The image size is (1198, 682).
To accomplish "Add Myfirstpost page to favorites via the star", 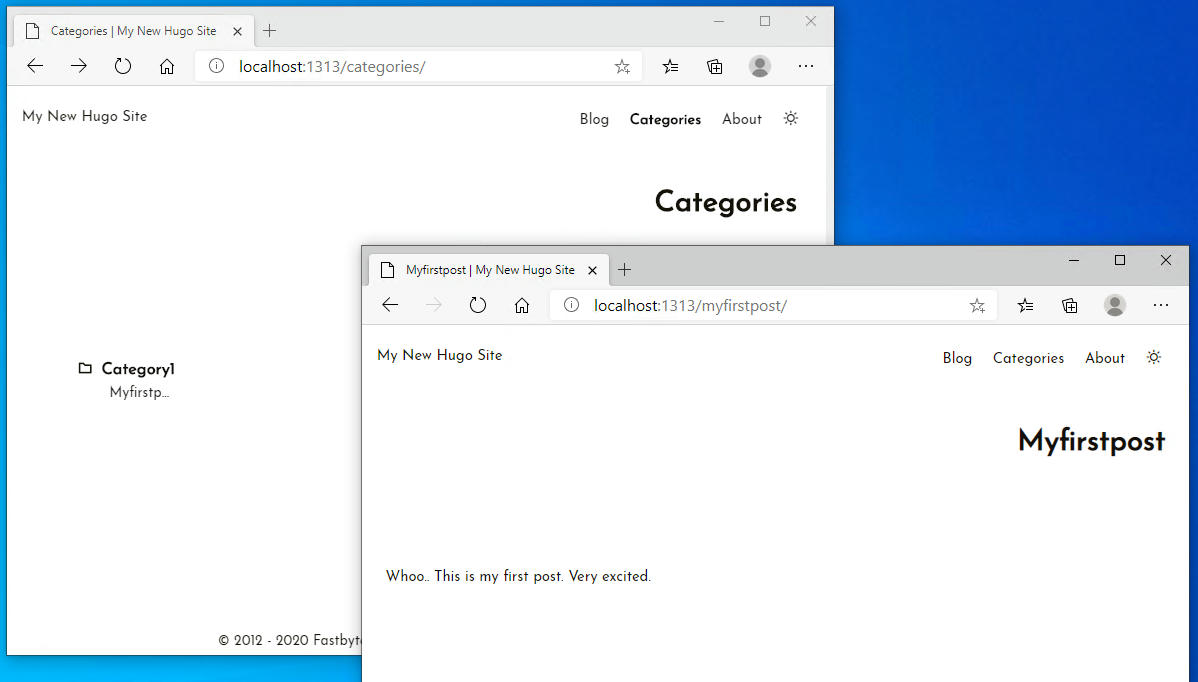I will [x=977, y=305].
